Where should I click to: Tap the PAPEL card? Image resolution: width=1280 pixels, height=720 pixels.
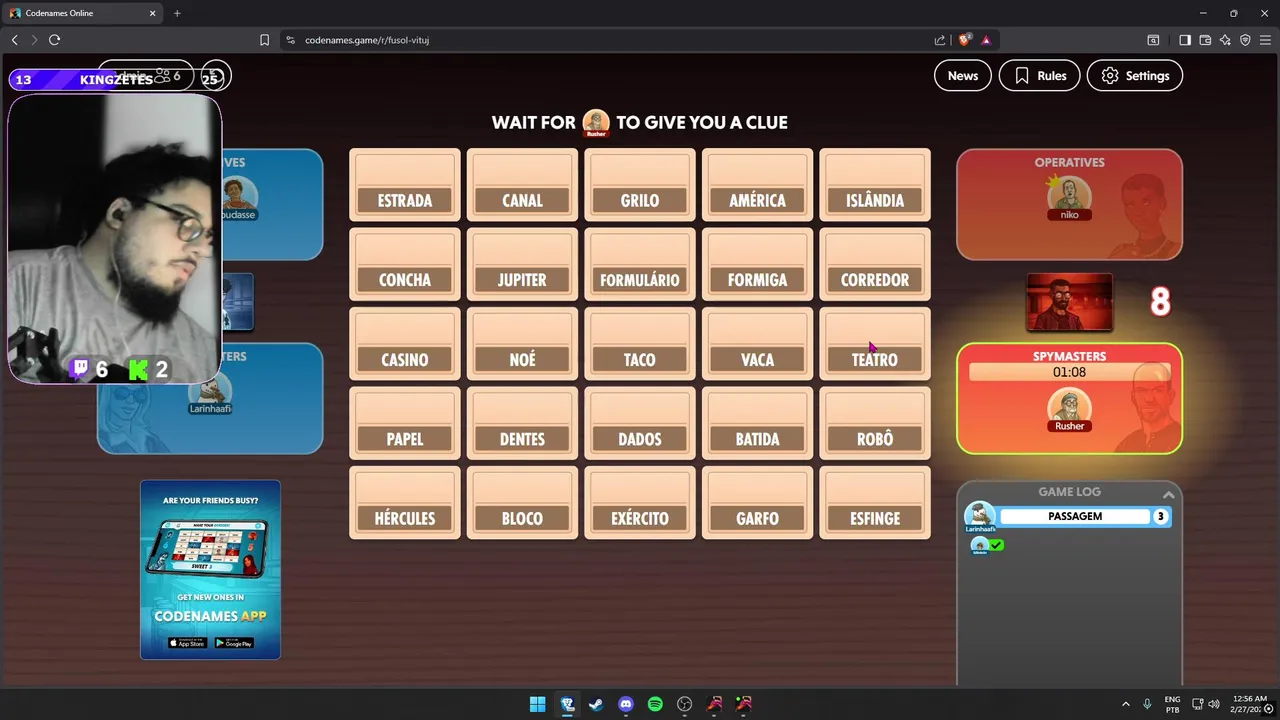click(x=405, y=424)
